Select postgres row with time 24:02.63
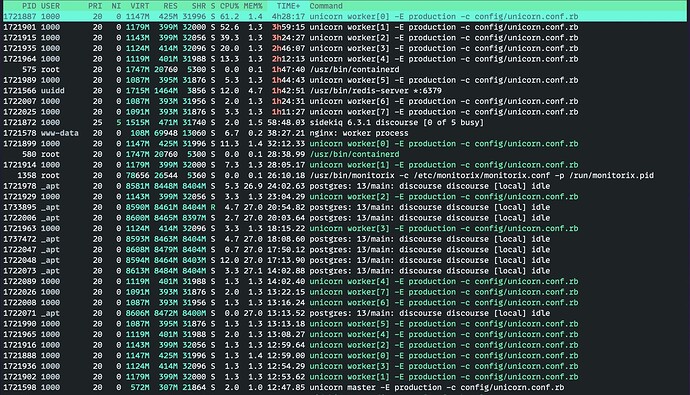The image size is (690, 395). [345, 186]
